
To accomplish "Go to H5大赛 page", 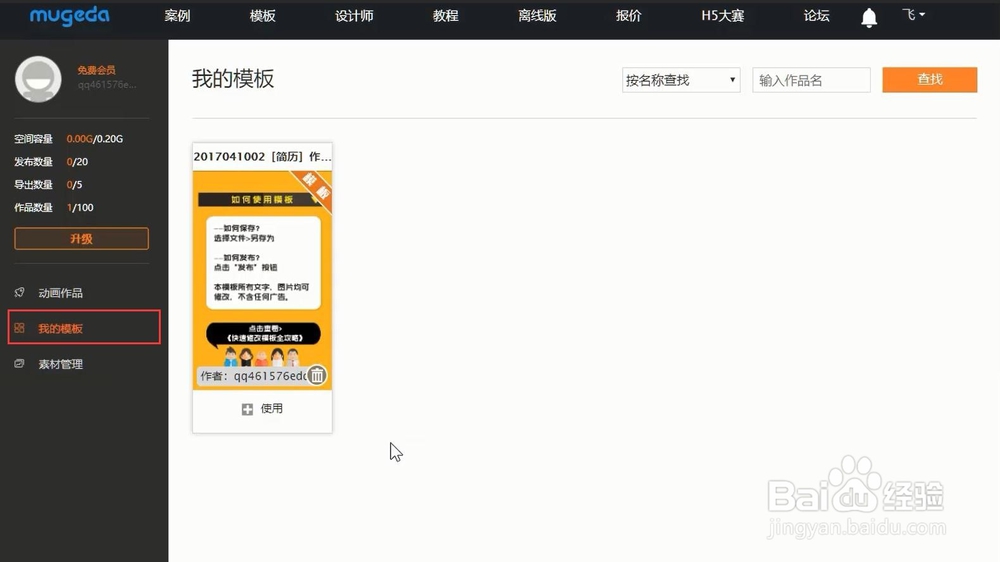I will tap(723, 16).
